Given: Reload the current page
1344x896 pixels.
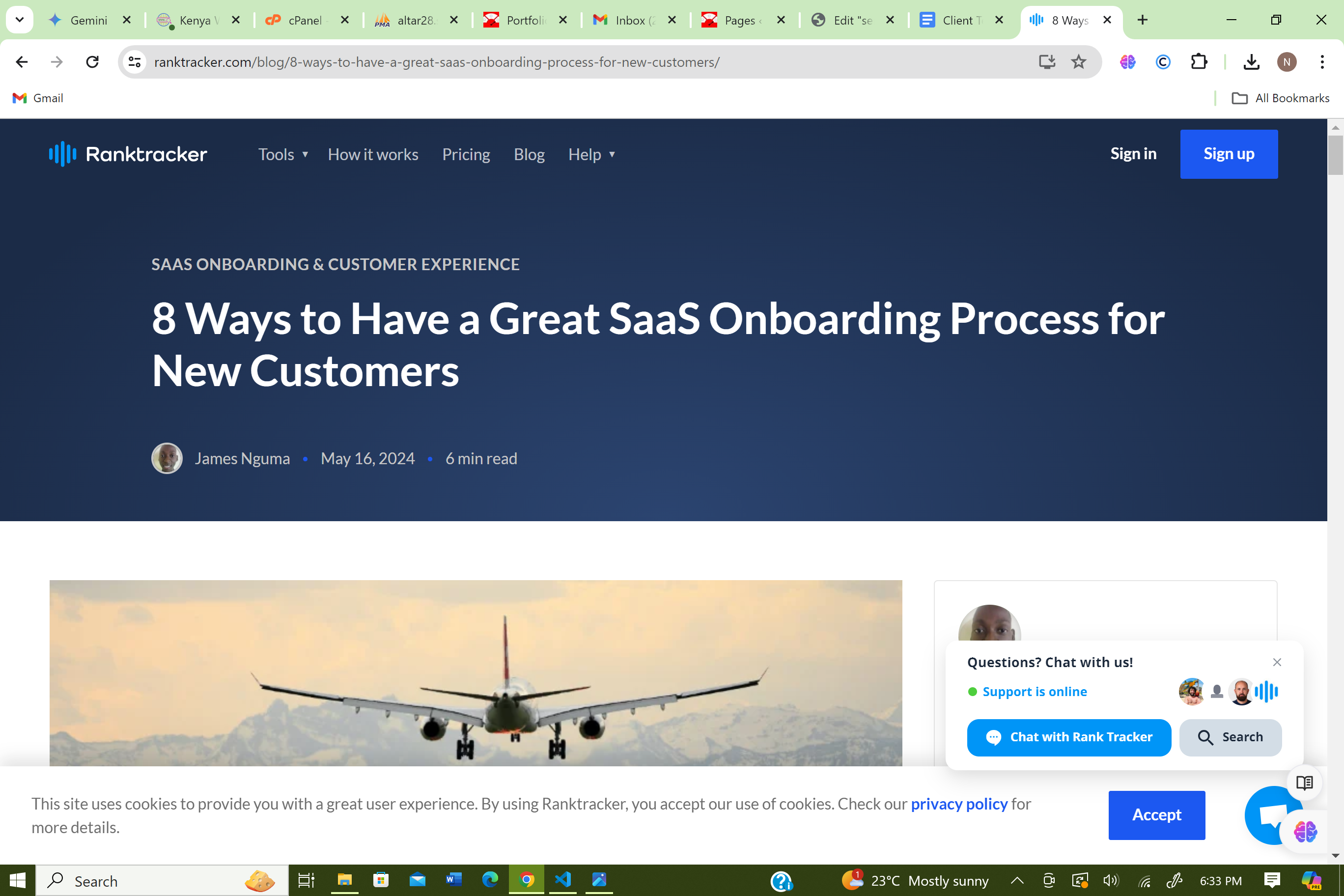Looking at the screenshot, I should 92,62.
